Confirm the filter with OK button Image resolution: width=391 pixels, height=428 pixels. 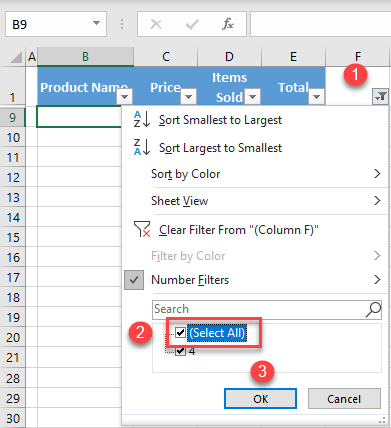click(260, 399)
